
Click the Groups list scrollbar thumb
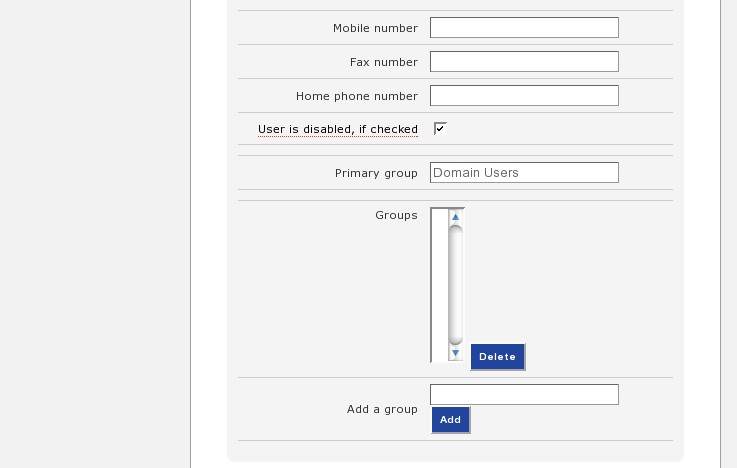(x=455, y=285)
